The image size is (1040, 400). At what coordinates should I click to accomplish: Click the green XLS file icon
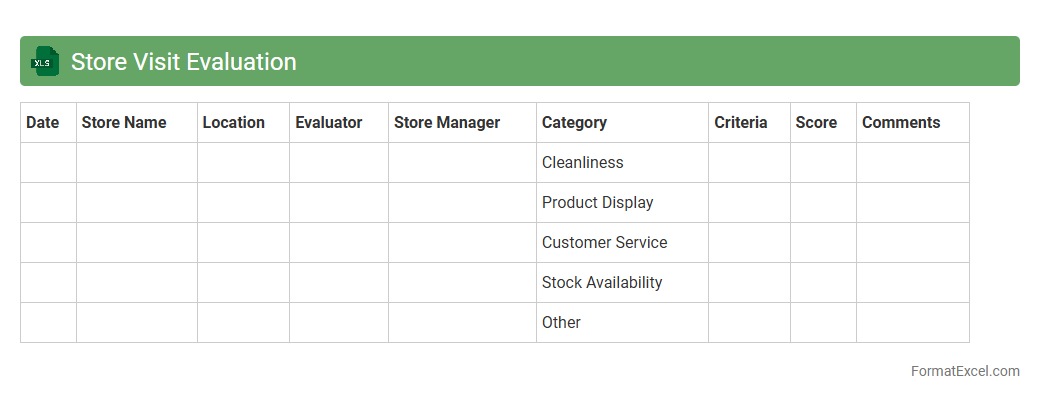tap(45, 62)
